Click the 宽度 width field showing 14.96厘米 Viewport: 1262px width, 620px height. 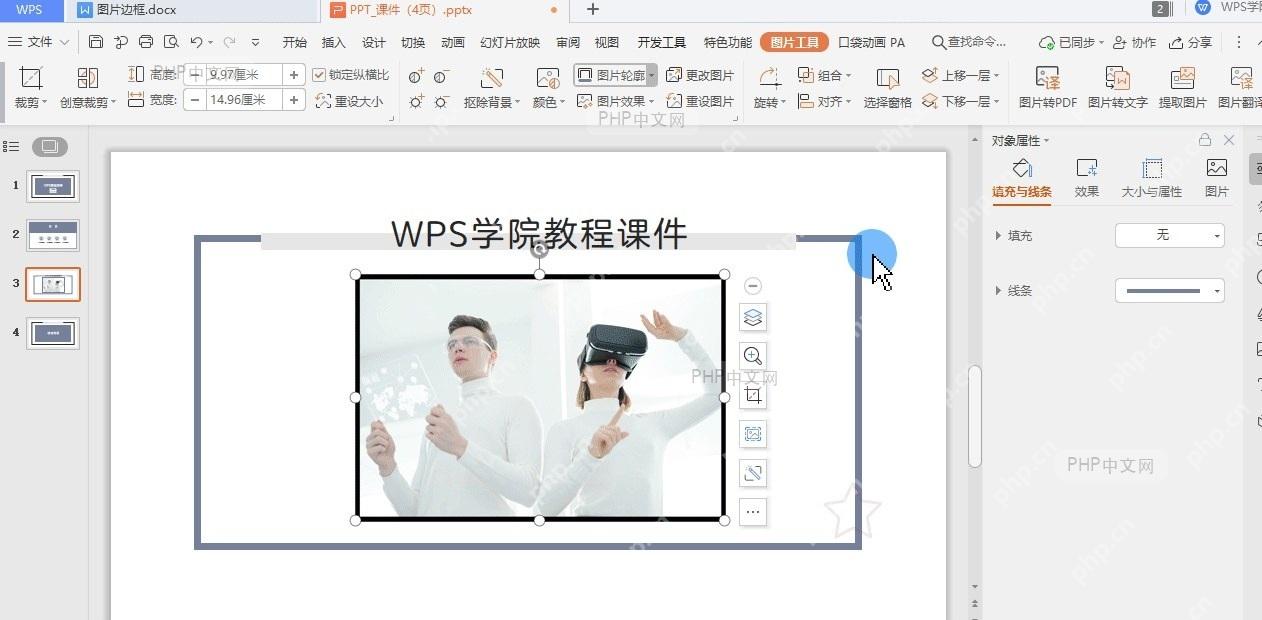(x=244, y=100)
